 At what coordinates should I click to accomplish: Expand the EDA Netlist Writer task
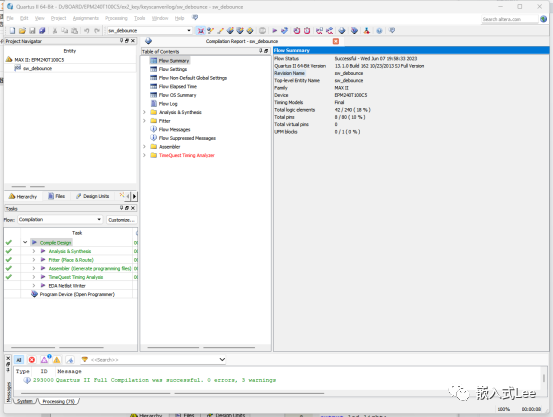(34, 285)
